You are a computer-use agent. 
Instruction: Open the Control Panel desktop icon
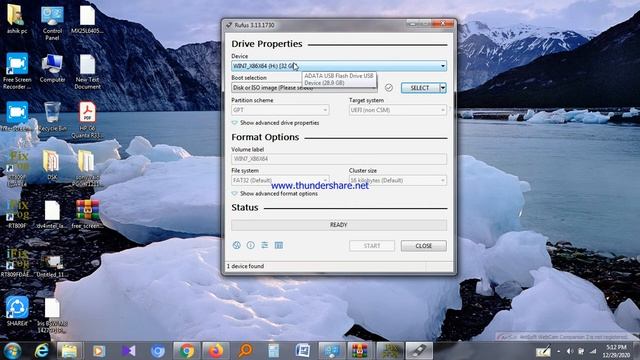tap(52, 22)
